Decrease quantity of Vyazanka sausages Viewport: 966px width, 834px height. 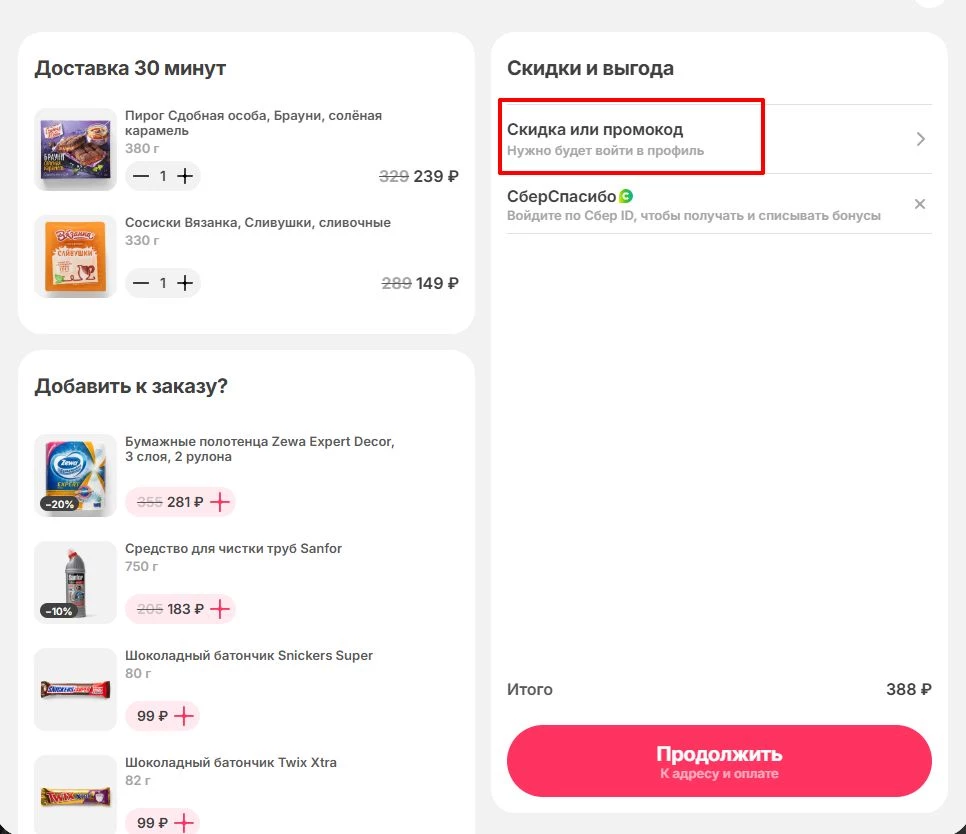coord(141,283)
